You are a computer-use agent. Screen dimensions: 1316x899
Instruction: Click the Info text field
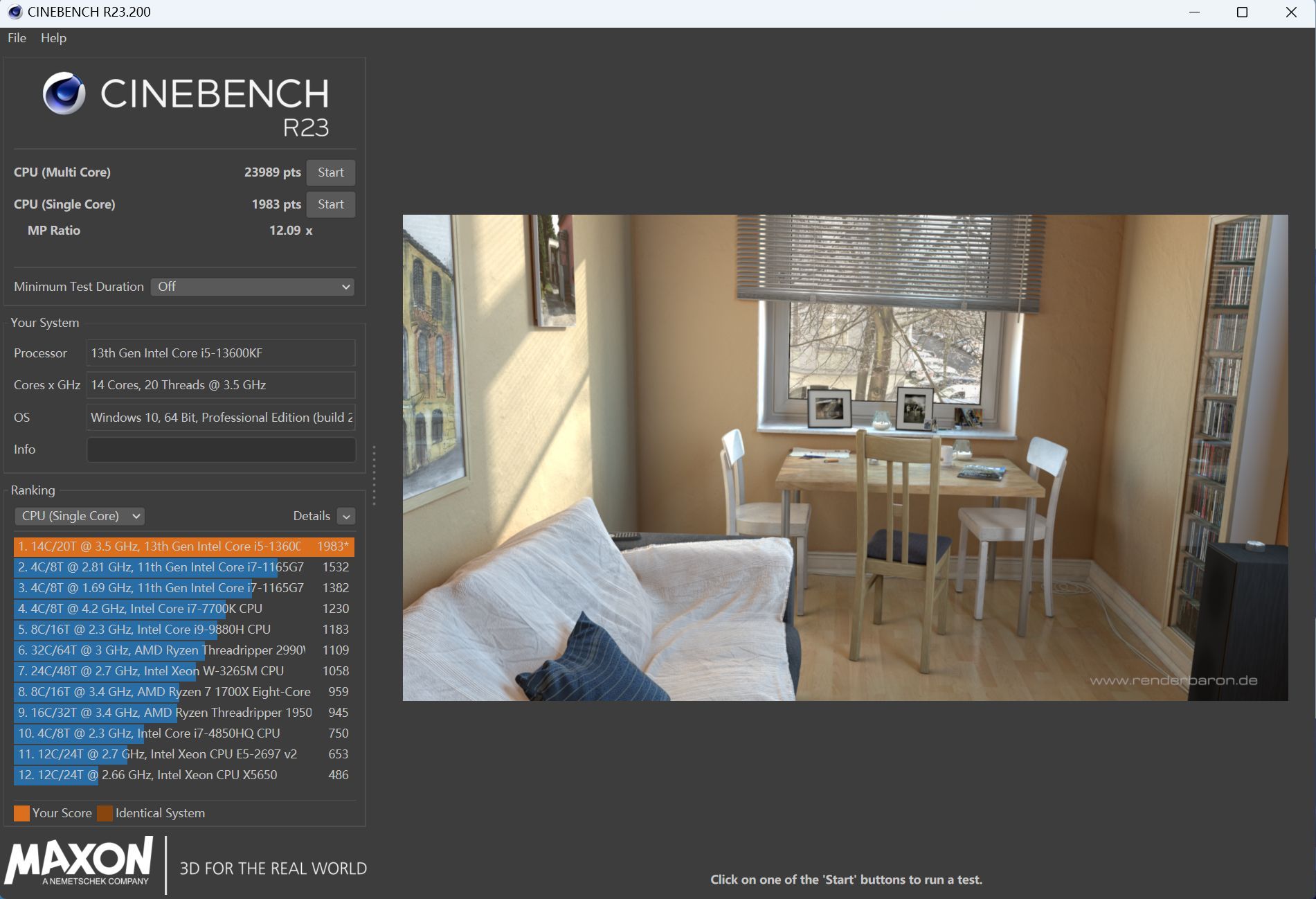pos(221,449)
